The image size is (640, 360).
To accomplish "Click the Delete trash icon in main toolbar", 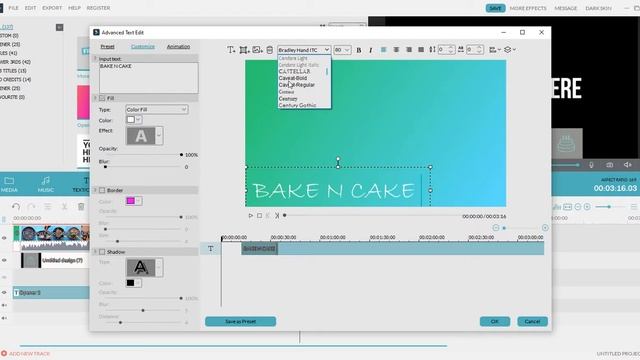I will click(81, 207).
